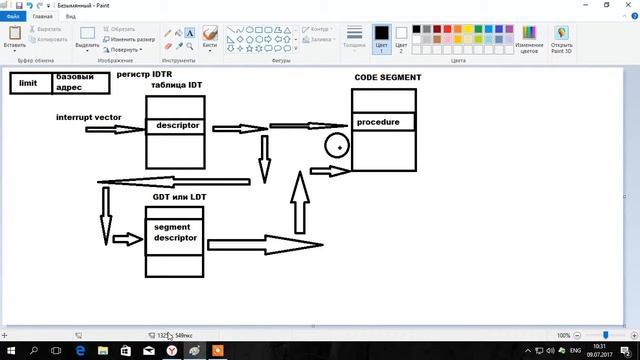
Task: Expand the shapes gallery more arrow
Action: [296, 49]
